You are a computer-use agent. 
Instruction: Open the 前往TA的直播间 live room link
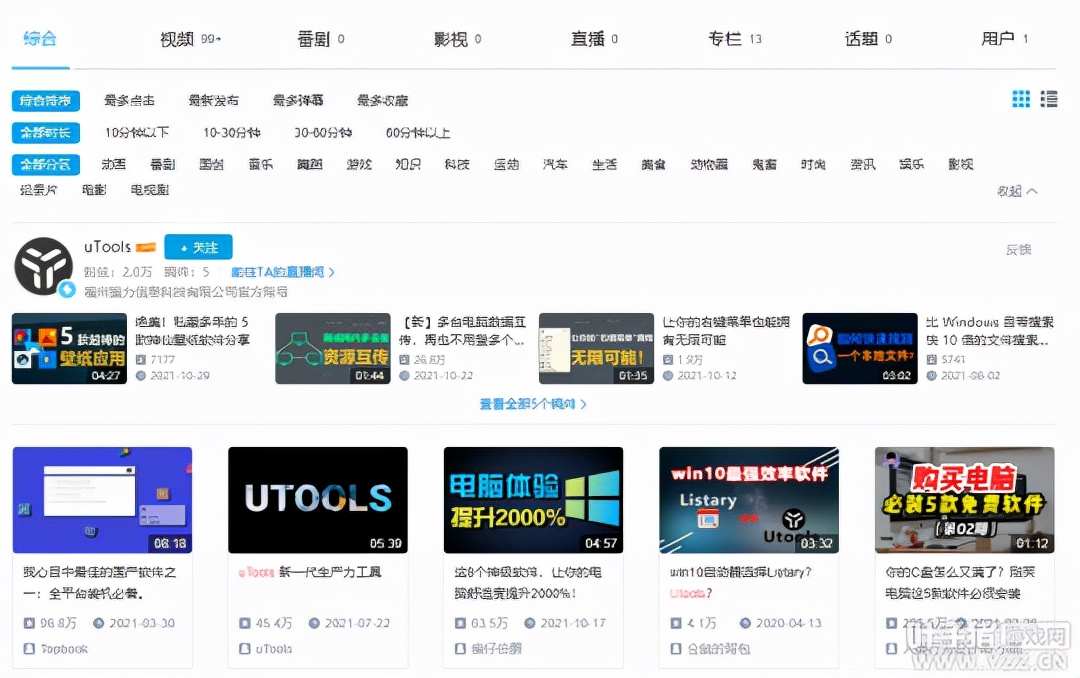pos(280,271)
